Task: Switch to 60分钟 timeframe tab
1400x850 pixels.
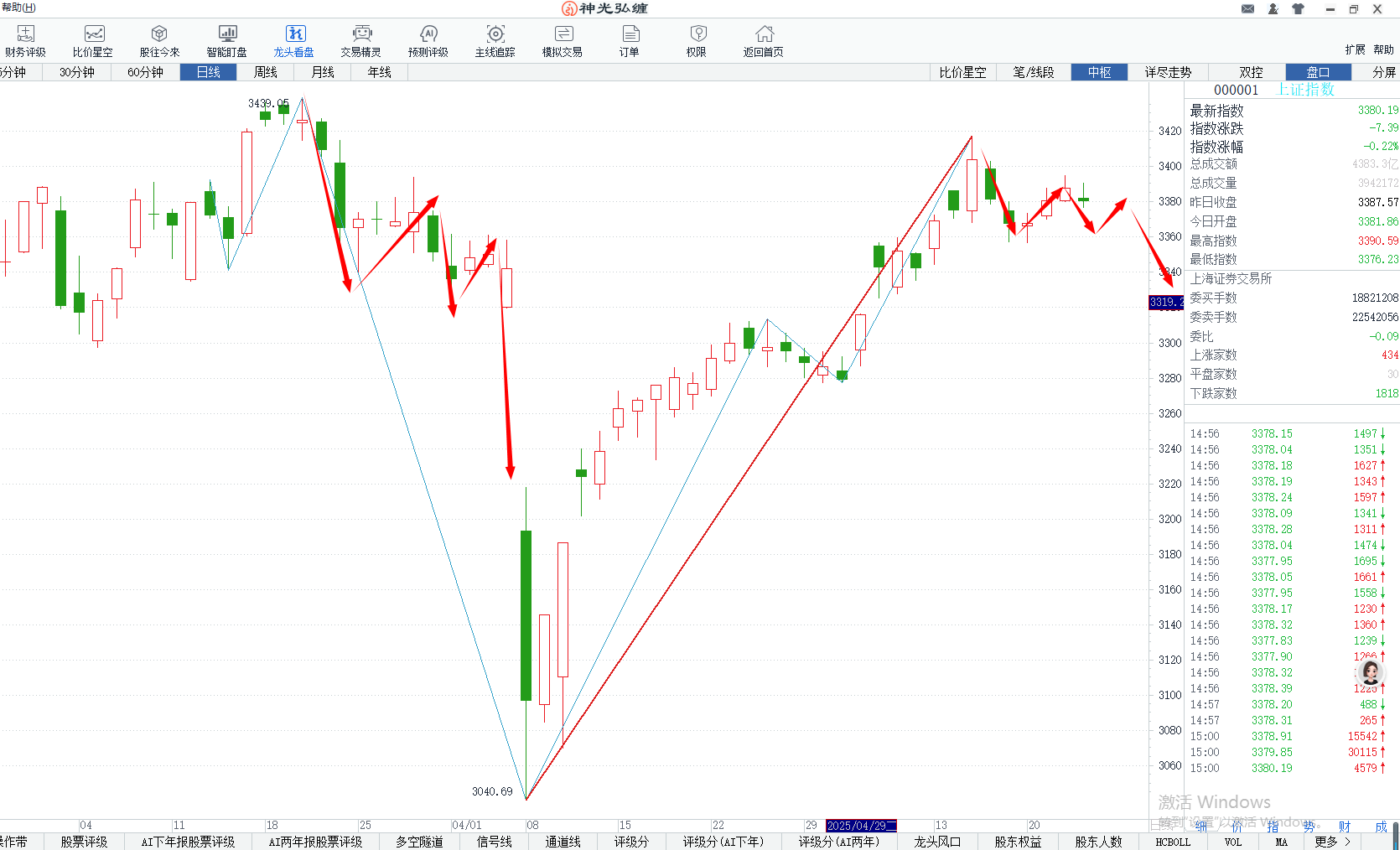Action: [145, 72]
